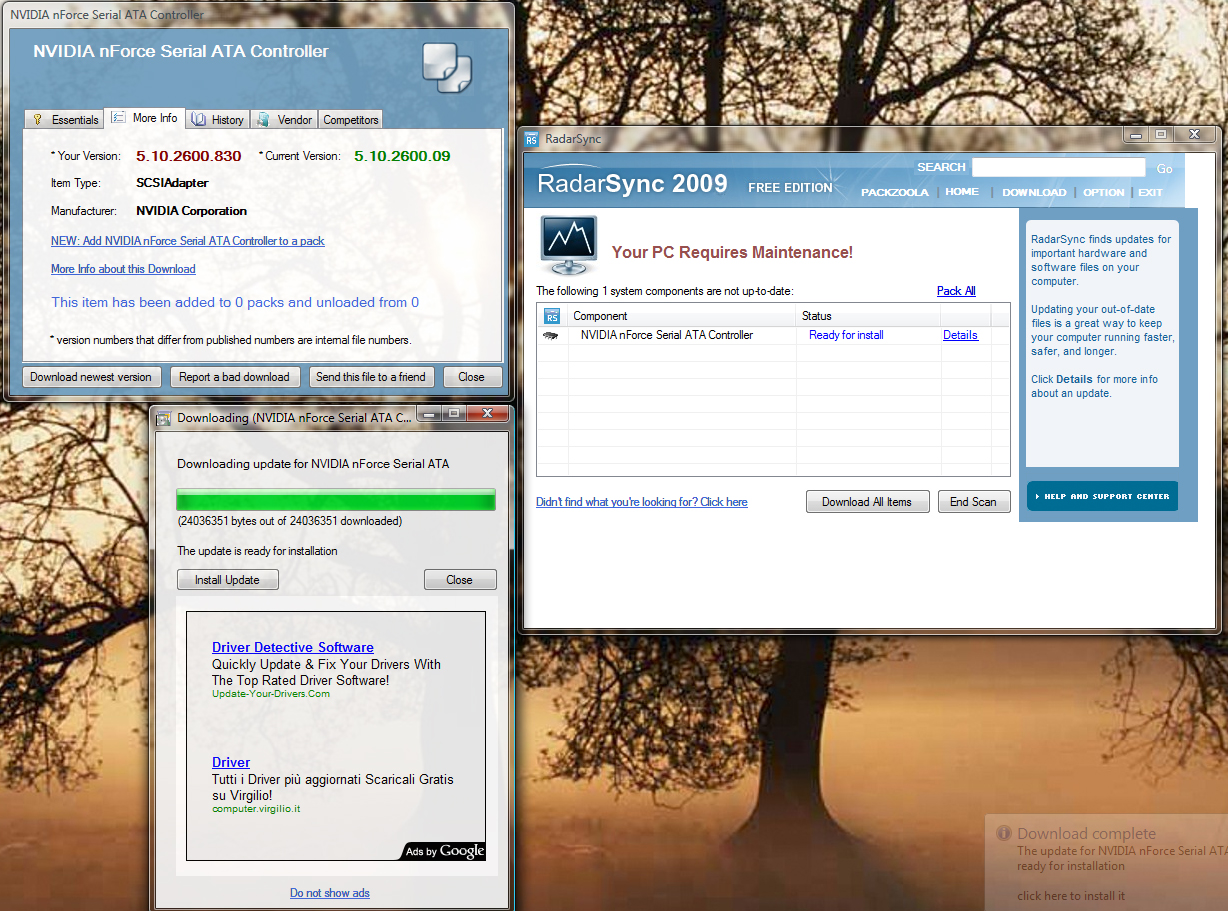The height and width of the screenshot is (911, 1228).
Task: Click the Component column header
Action: point(682,316)
